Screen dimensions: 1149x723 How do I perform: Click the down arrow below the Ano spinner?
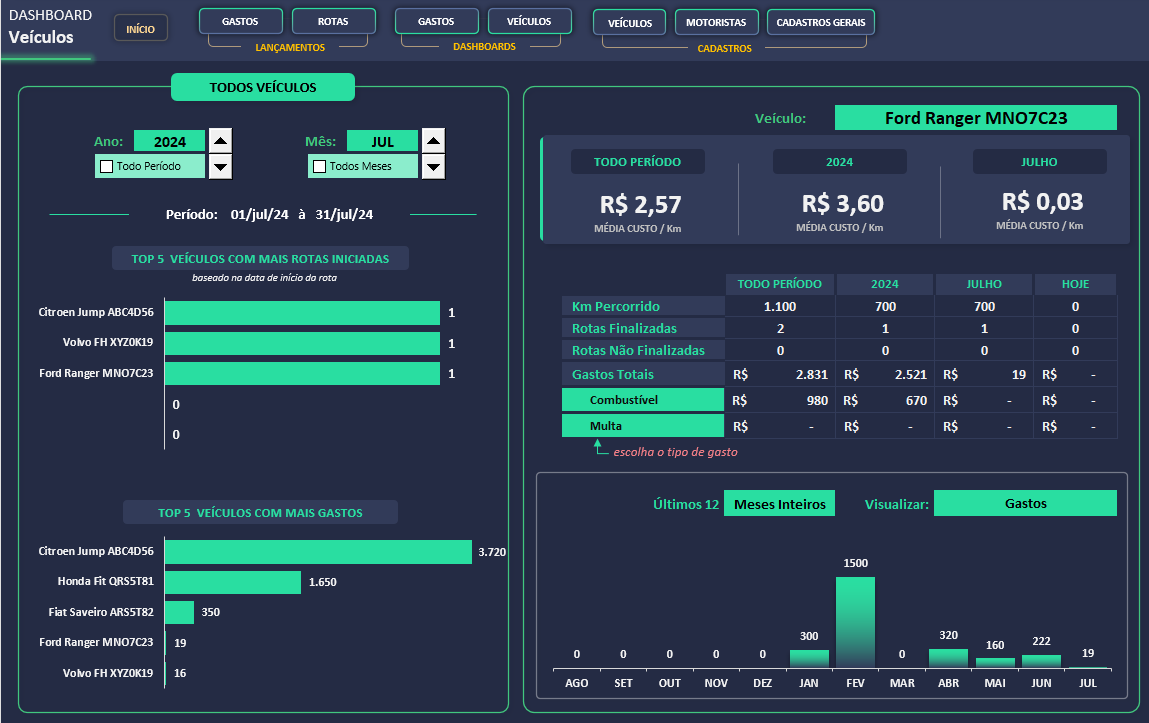(x=221, y=166)
